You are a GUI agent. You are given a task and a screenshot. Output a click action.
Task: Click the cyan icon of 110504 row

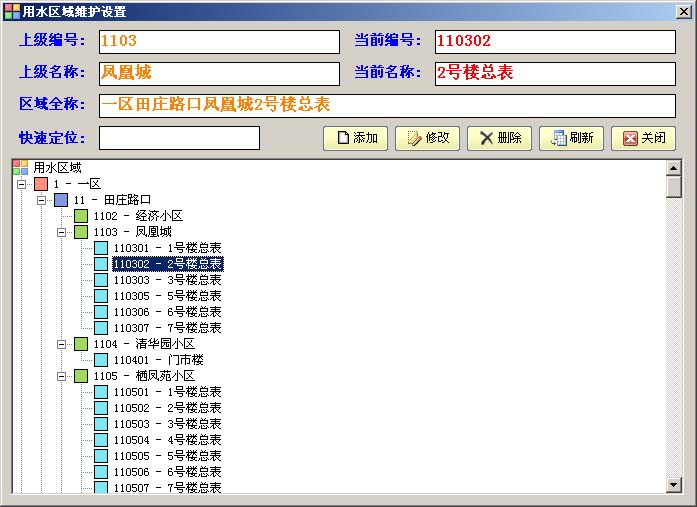(101, 440)
